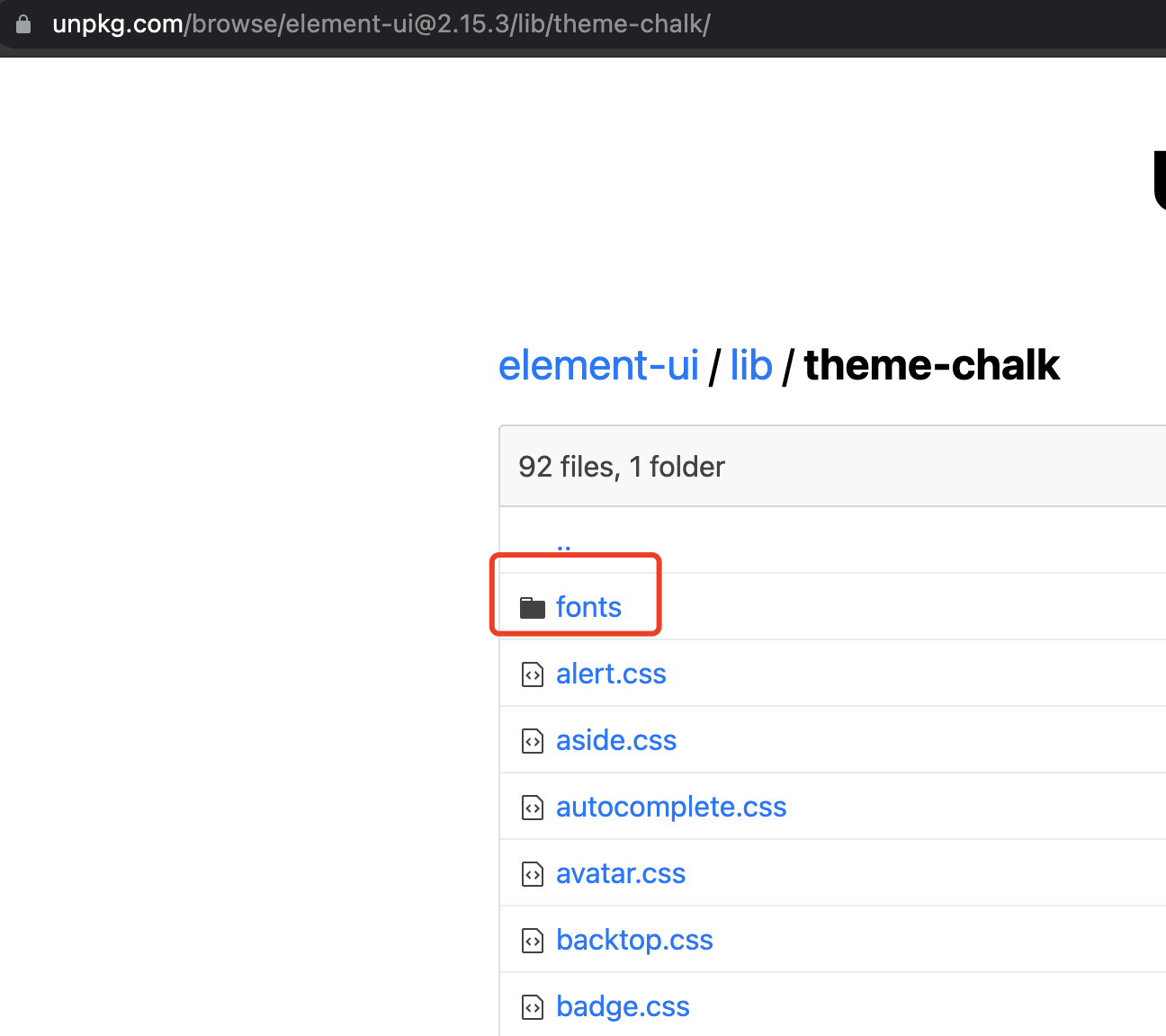Open the aside.css file link
Image resolution: width=1166 pixels, height=1036 pixels.
616,740
